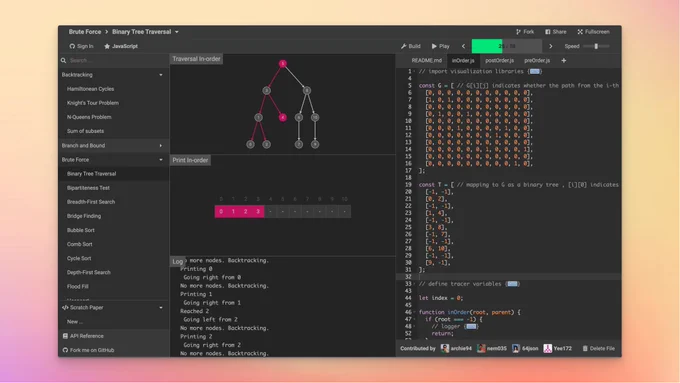
Task: Expand folded logger code on line 48
Action: point(471,327)
